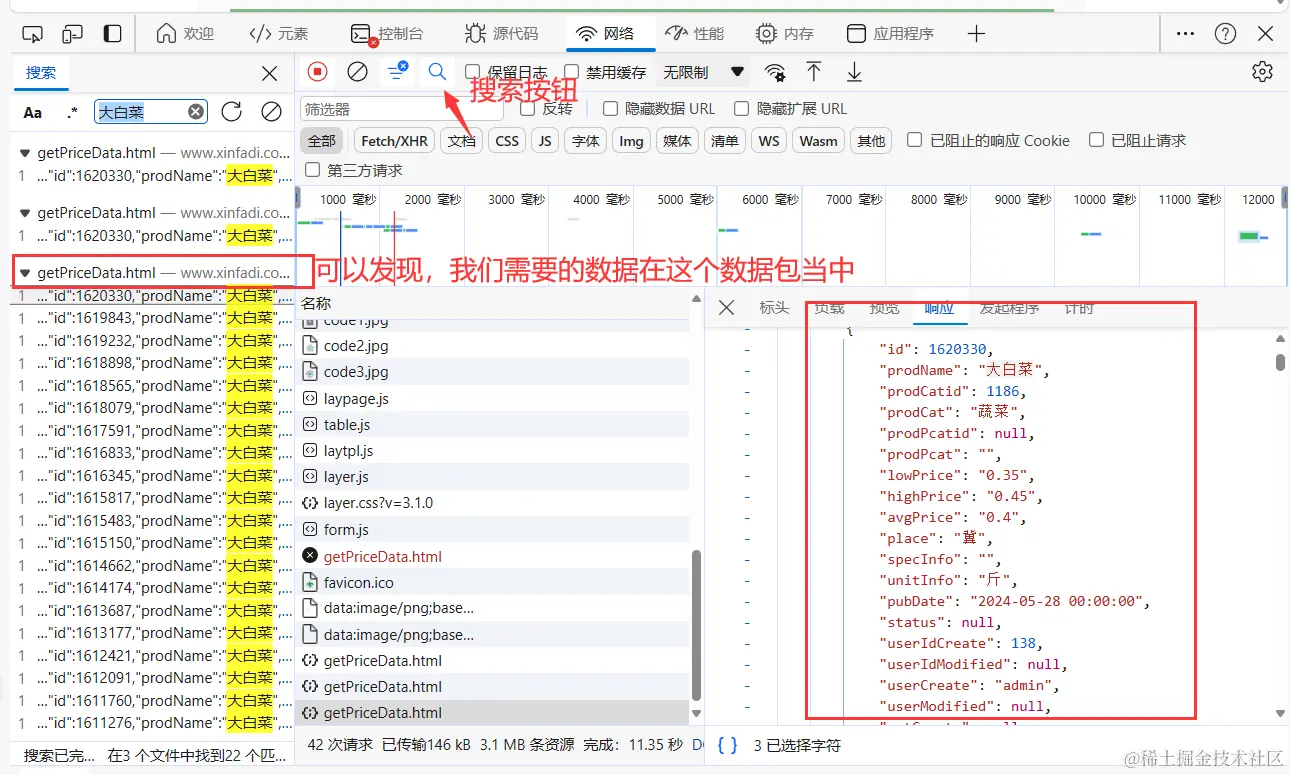This screenshot has height=775, width=1290.
Task: Switch to the Sources (源代码) tab
Action: pos(501,34)
